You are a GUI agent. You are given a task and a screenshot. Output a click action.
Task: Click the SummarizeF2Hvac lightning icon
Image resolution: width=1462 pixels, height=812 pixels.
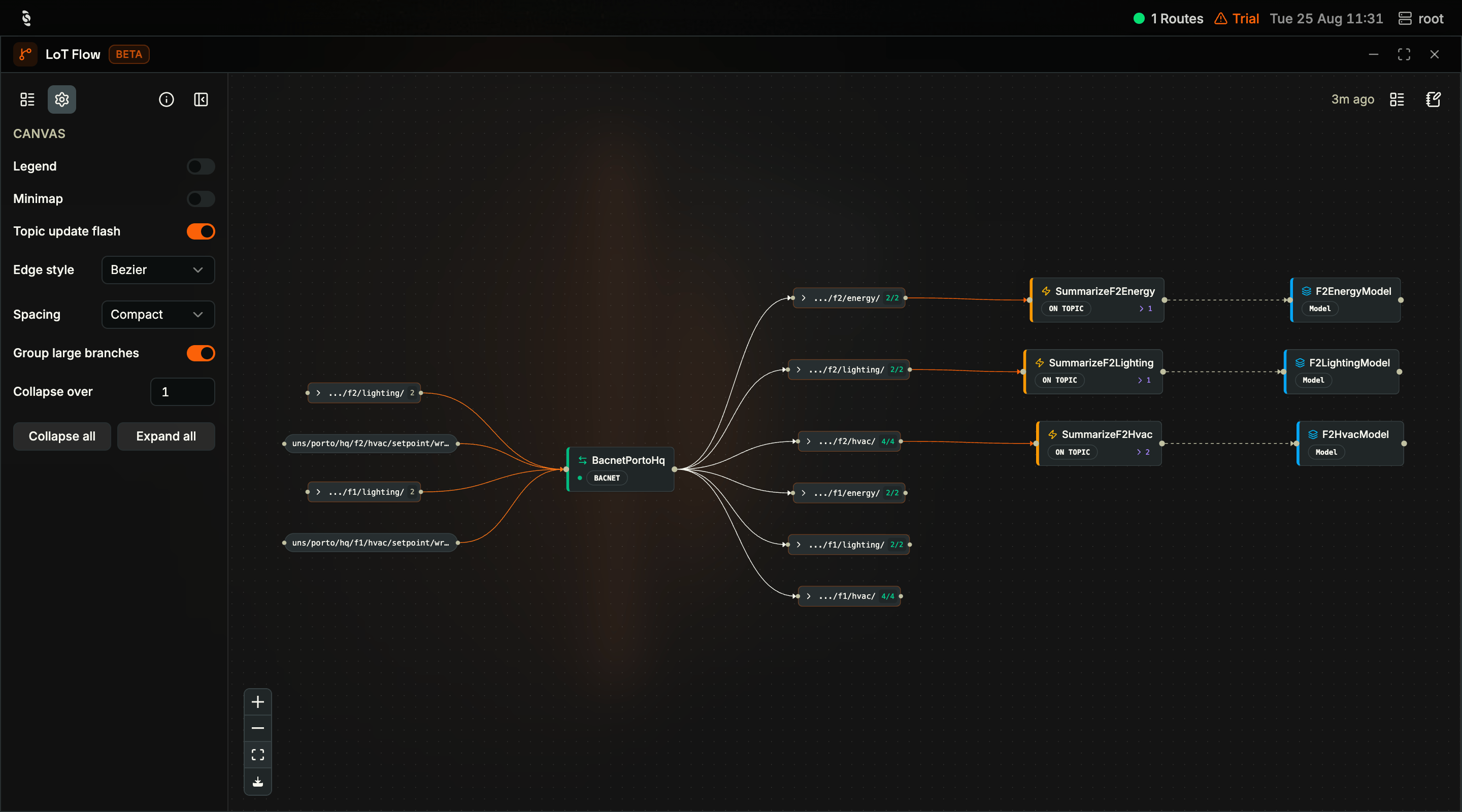click(1053, 434)
